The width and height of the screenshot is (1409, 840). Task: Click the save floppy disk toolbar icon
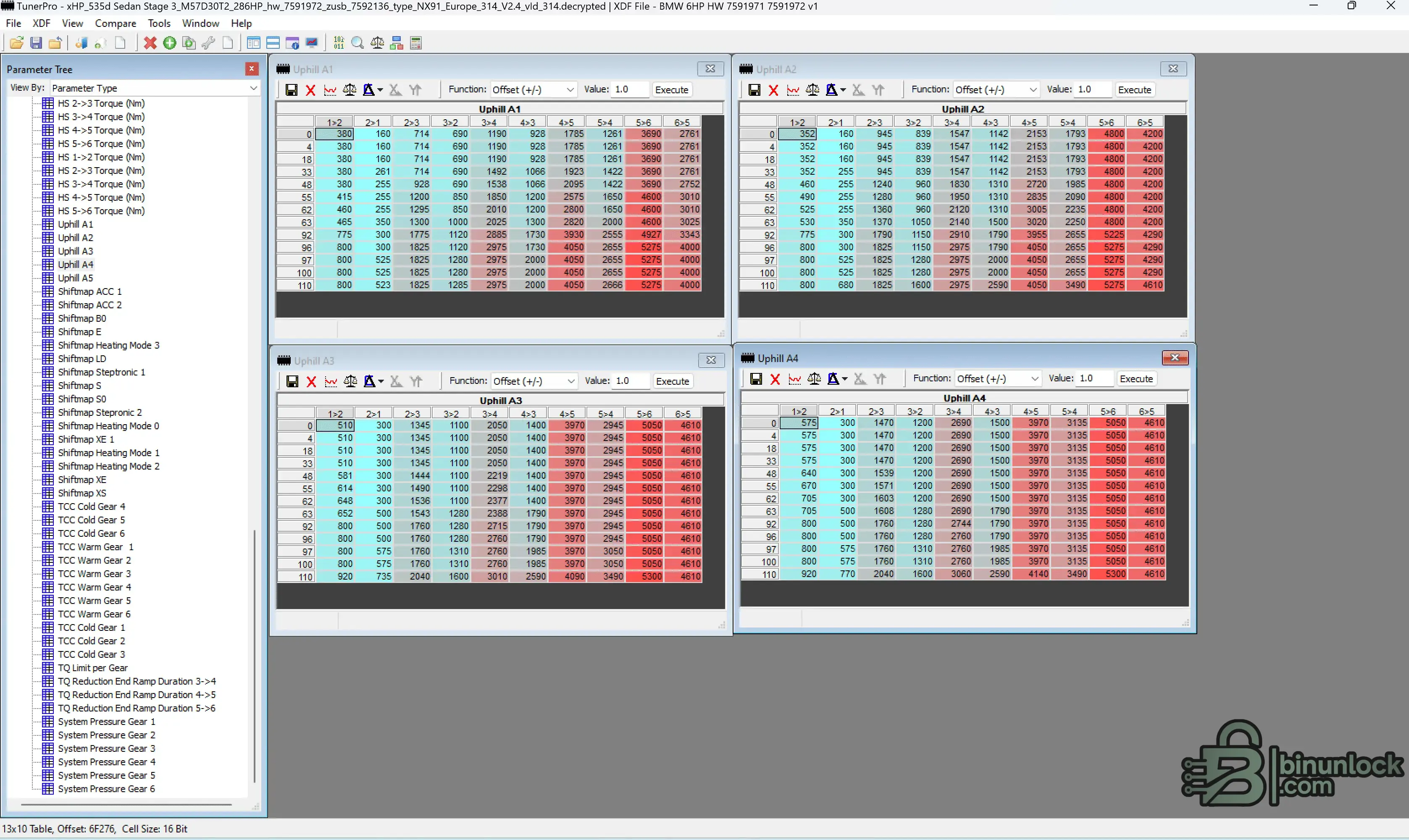click(x=36, y=43)
